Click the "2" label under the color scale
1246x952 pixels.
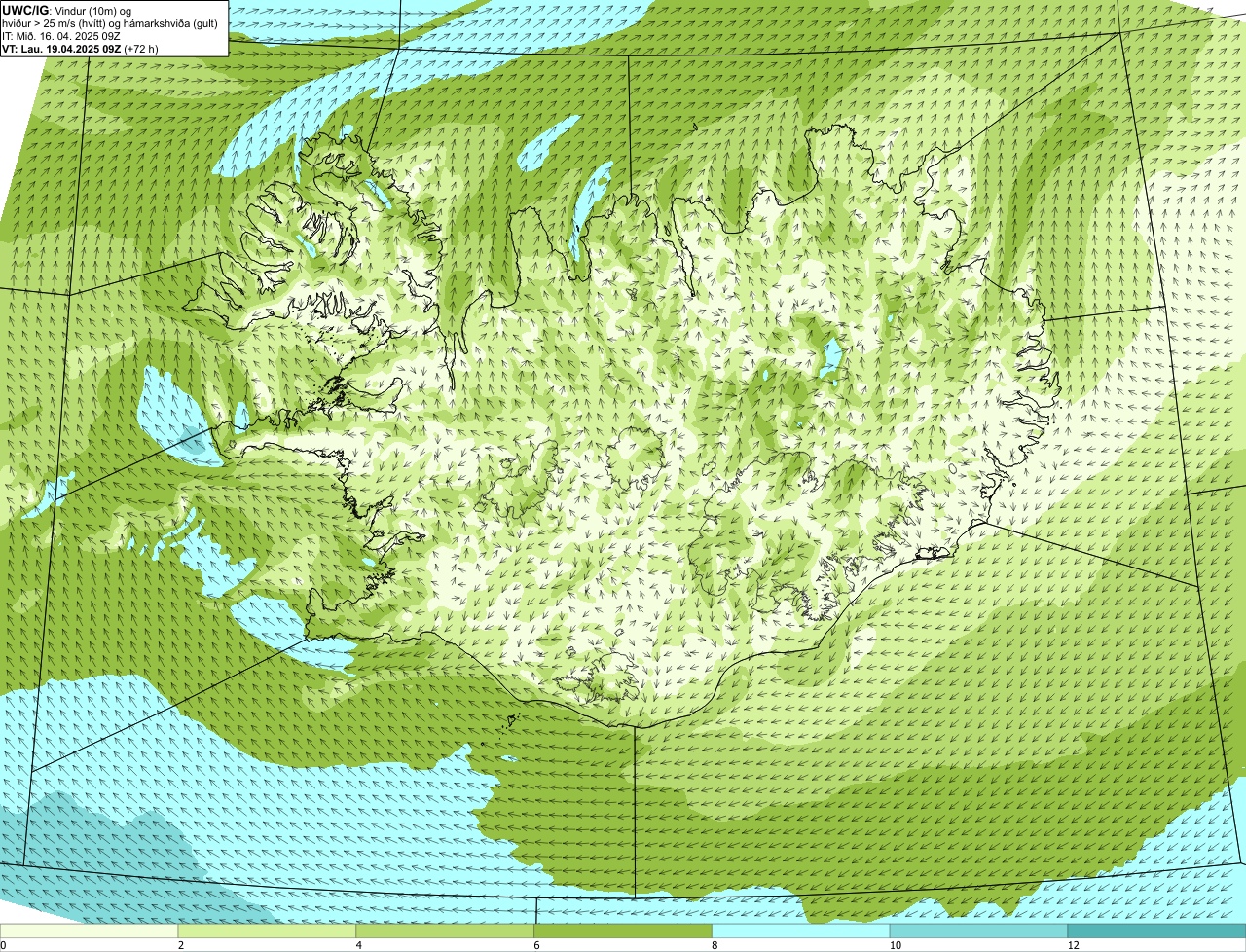pyautogui.click(x=180, y=945)
